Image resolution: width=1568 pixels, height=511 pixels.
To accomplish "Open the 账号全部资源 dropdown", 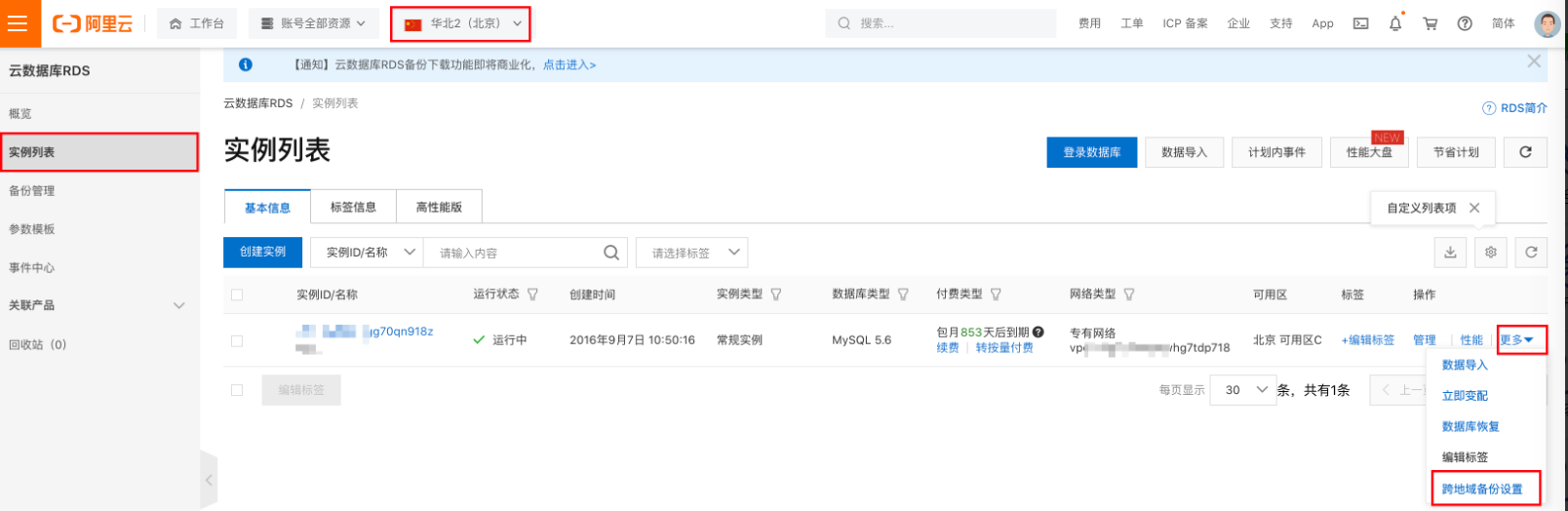I will pos(314,23).
